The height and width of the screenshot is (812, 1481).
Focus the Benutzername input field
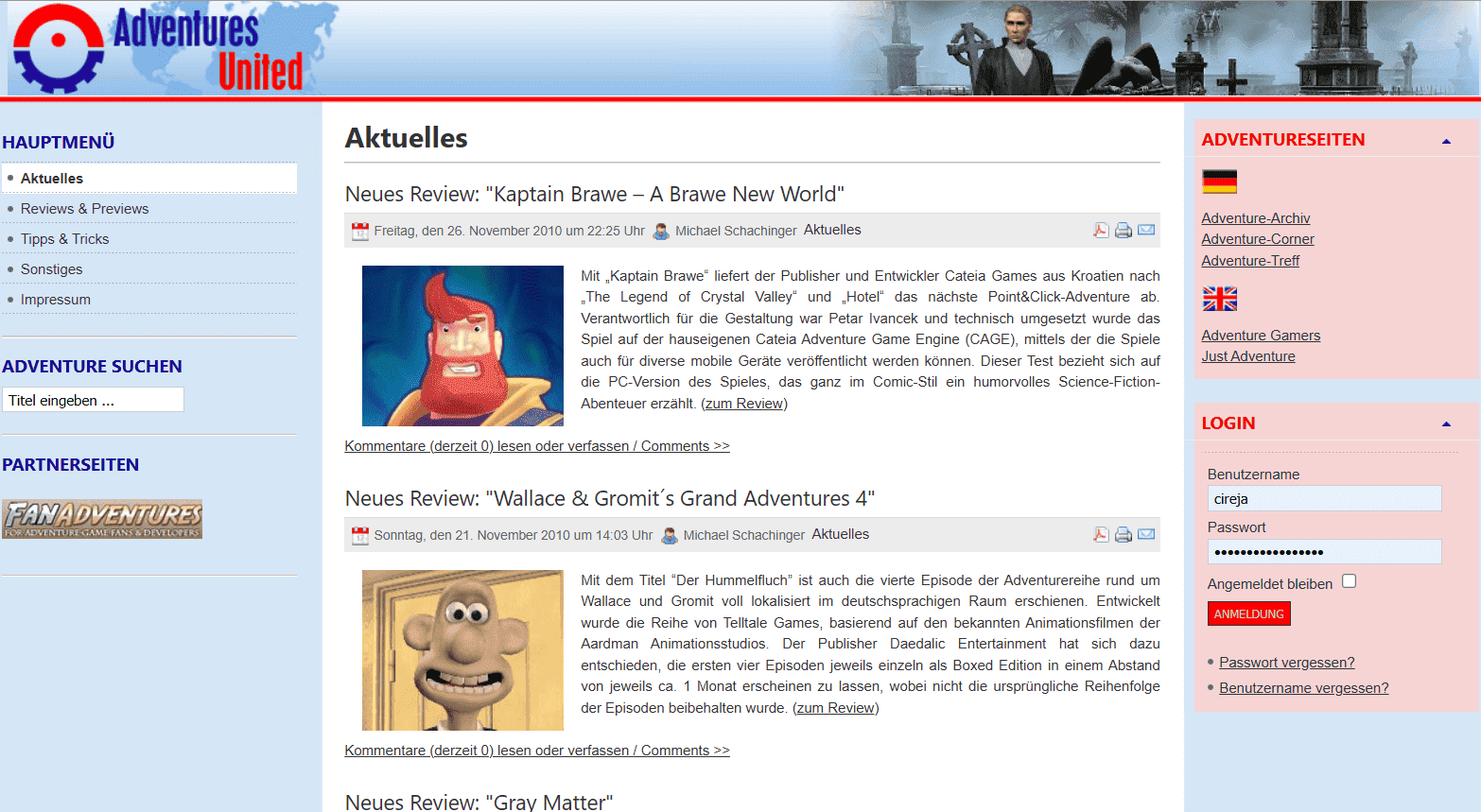tap(1324, 498)
